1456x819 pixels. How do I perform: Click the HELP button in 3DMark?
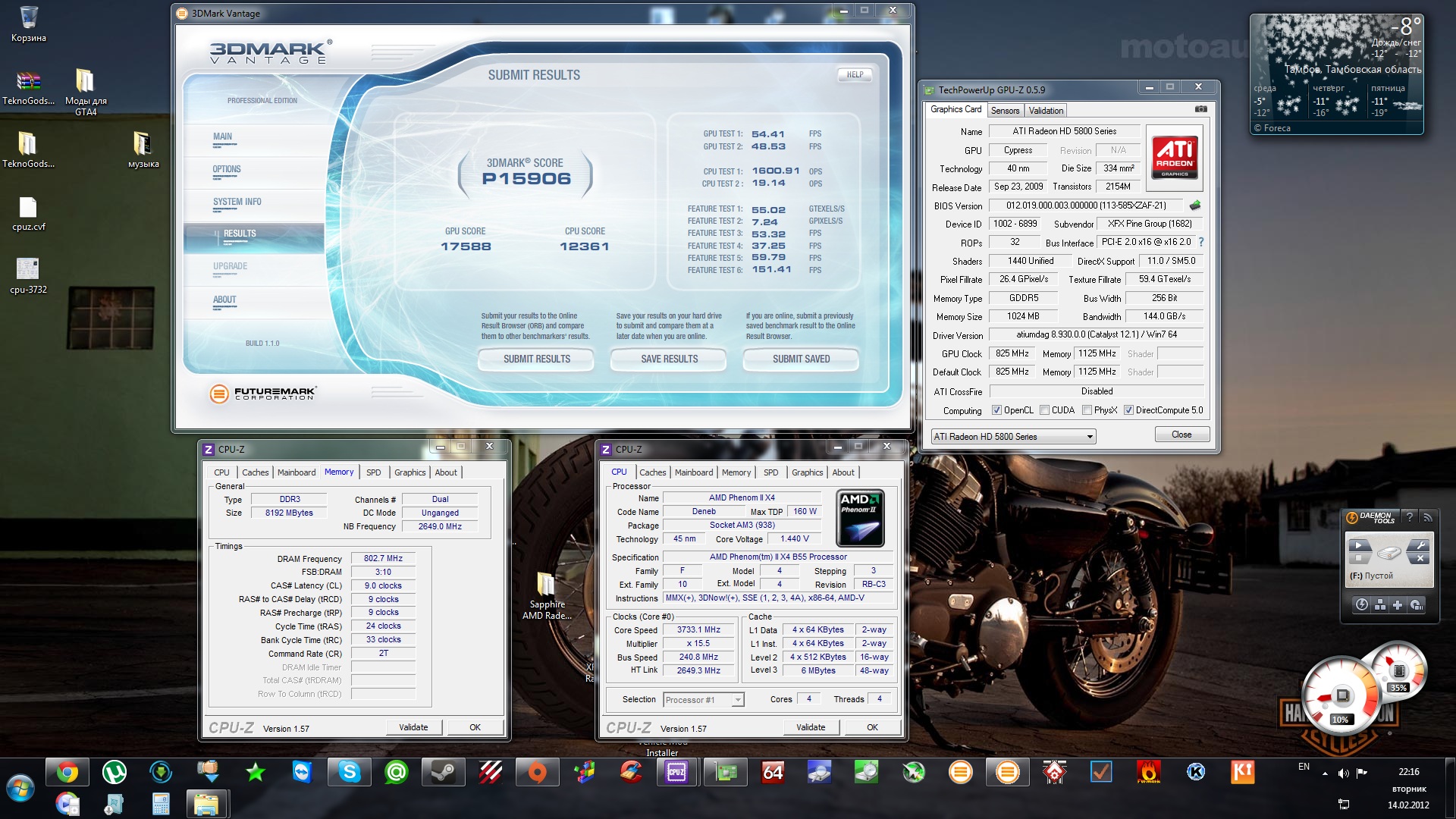(x=855, y=75)
